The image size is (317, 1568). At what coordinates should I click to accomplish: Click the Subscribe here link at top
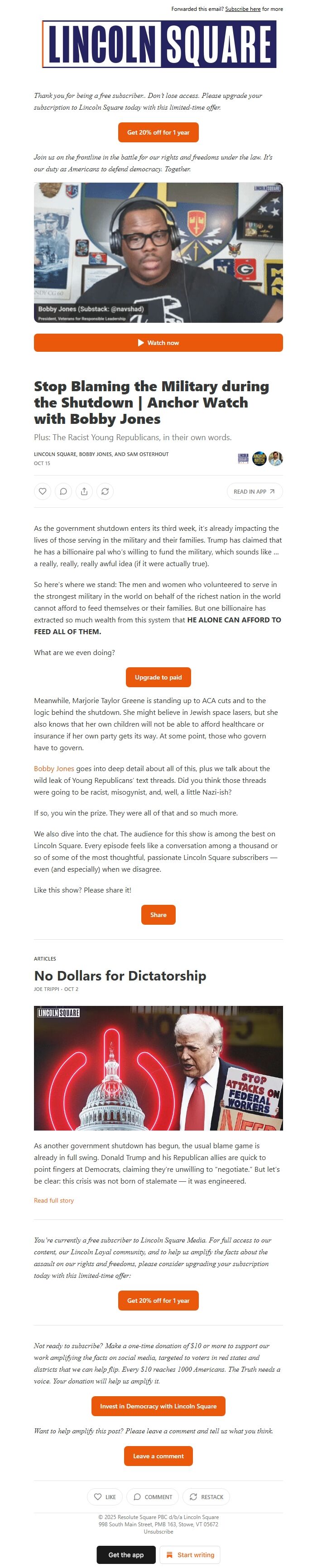(x=243, y=9)
